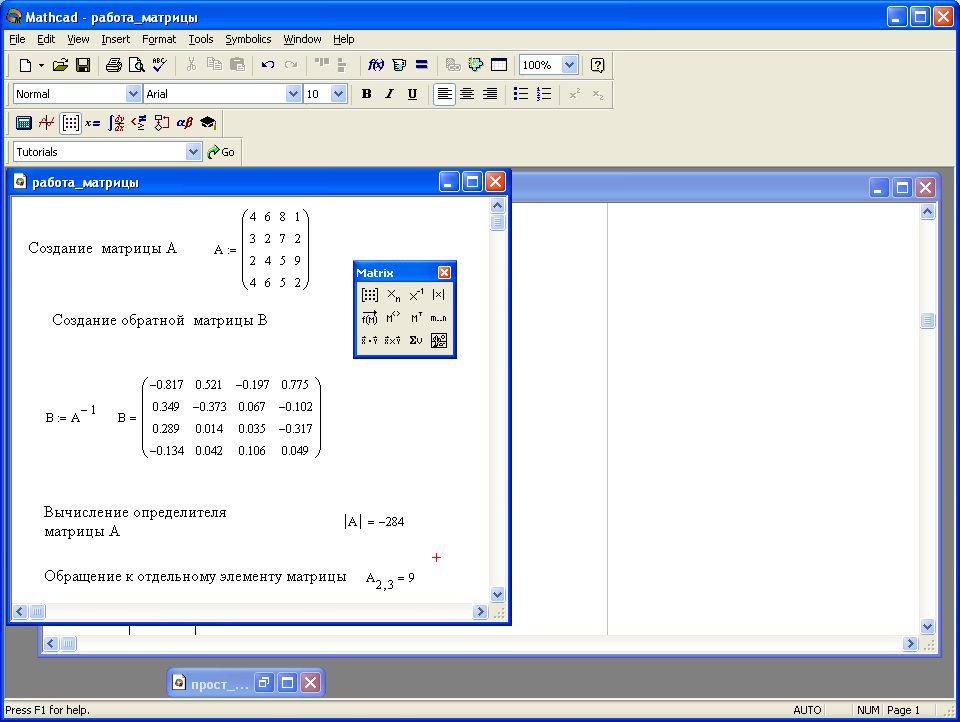Open Symbolic Keyword toolbar graduation cap

(208, 123)
